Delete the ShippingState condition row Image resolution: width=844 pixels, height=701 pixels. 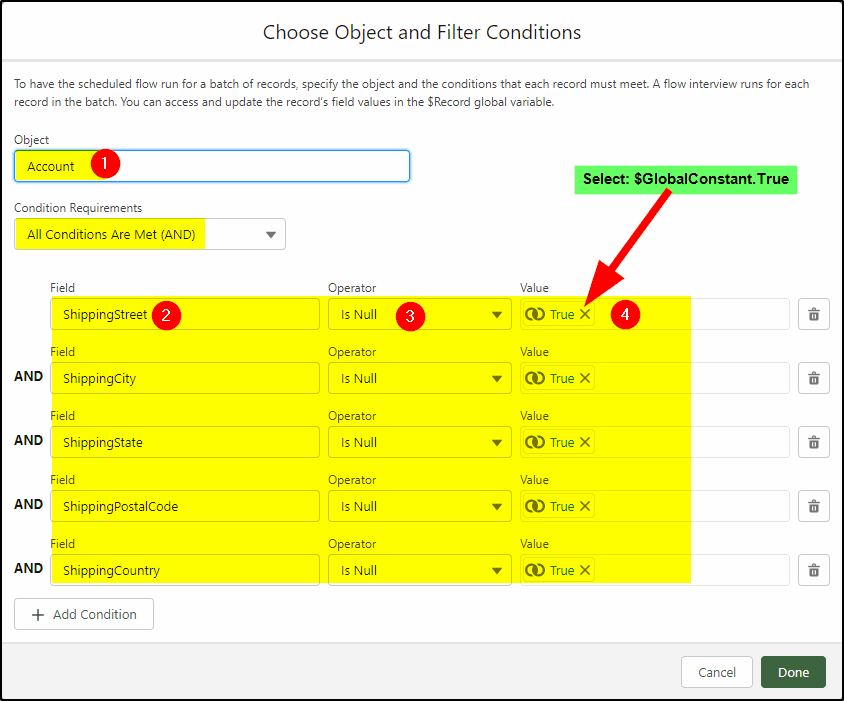[813, 443]
